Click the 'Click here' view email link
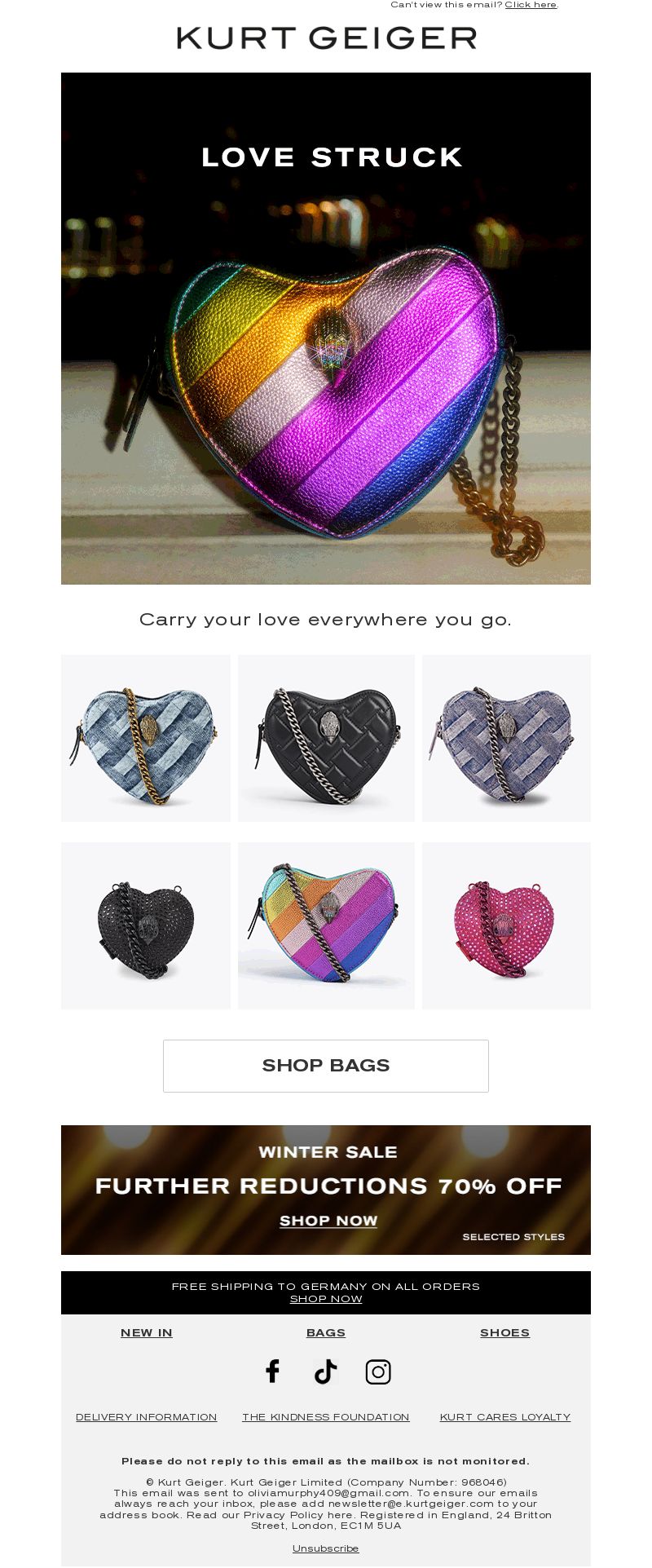This screenshot has height=1568, width=652. tap(531, 5)
